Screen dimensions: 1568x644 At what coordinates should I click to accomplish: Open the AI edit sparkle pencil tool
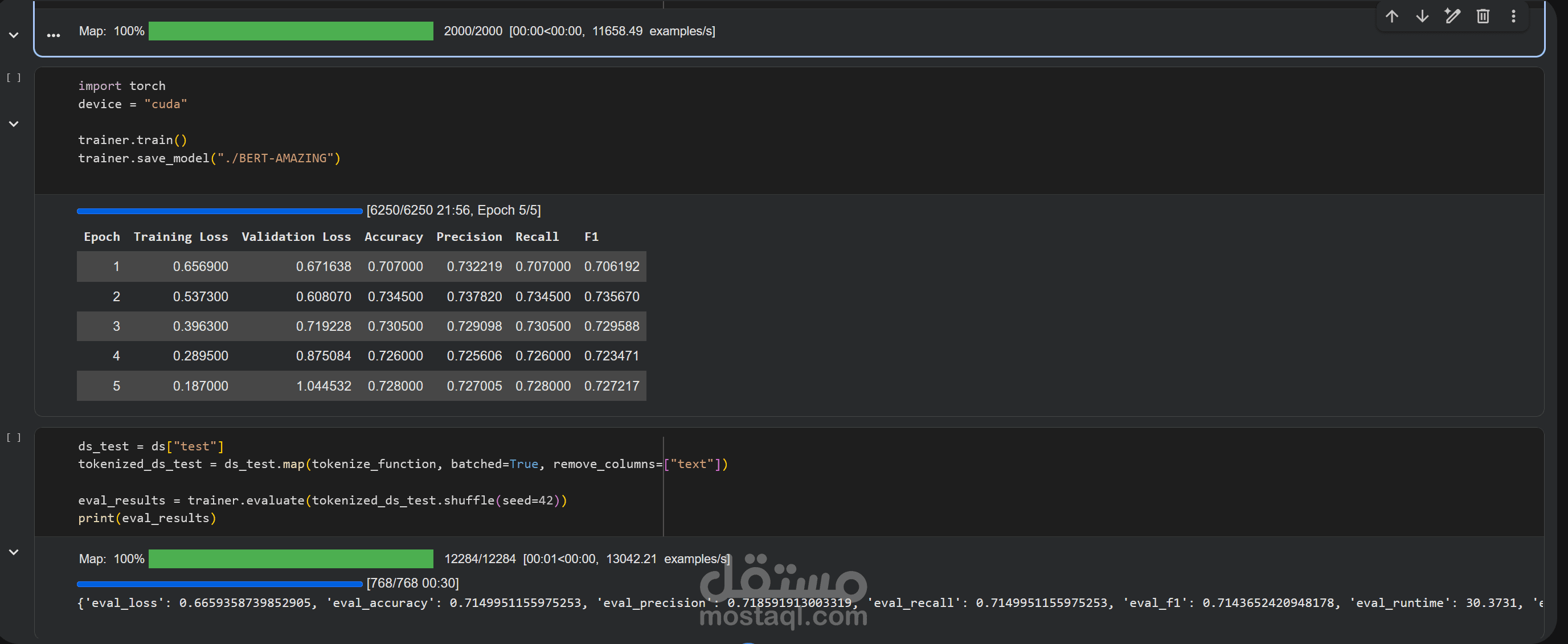point(1452,17)
